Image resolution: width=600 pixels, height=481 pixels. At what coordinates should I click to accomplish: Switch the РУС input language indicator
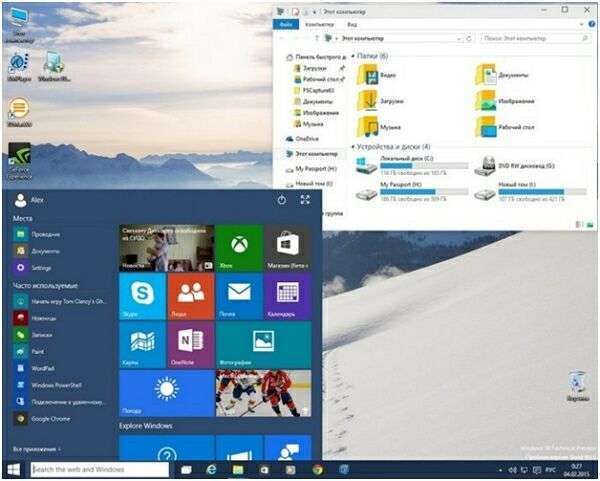tap(551, 470)
